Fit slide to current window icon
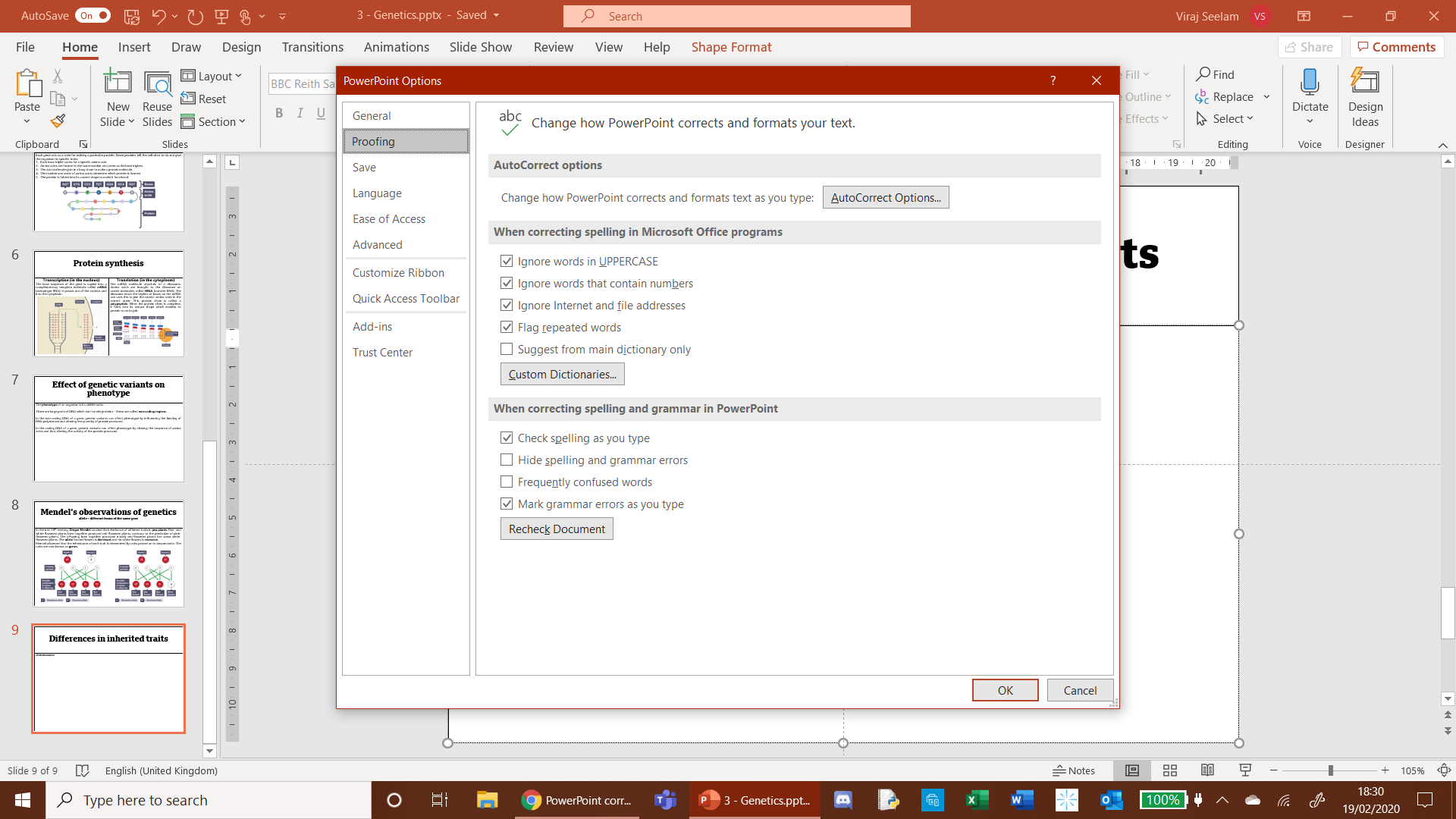The image size is (1456, 819). tap(1444, 770)
